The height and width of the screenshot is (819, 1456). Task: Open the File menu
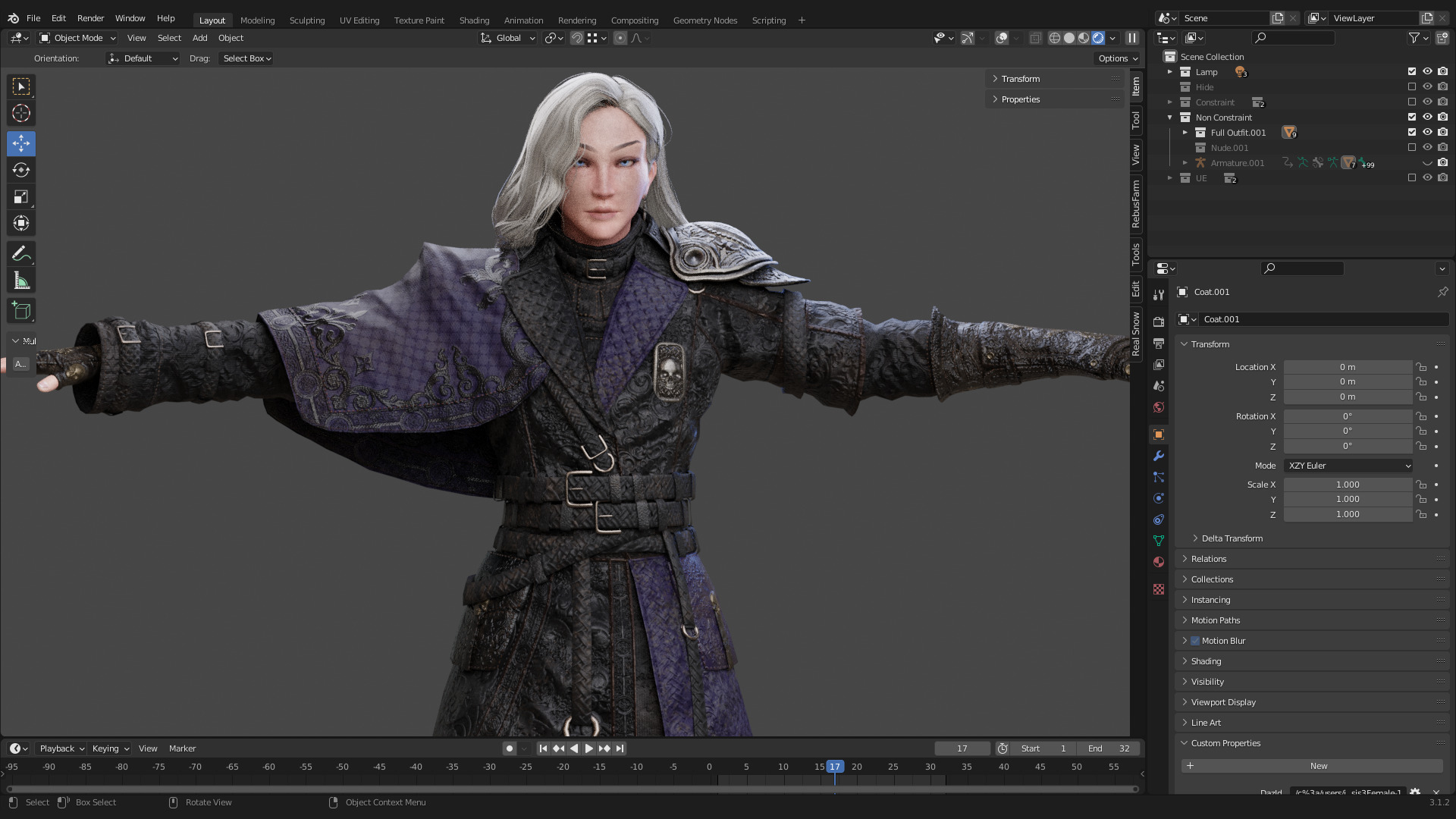point(33,18)
